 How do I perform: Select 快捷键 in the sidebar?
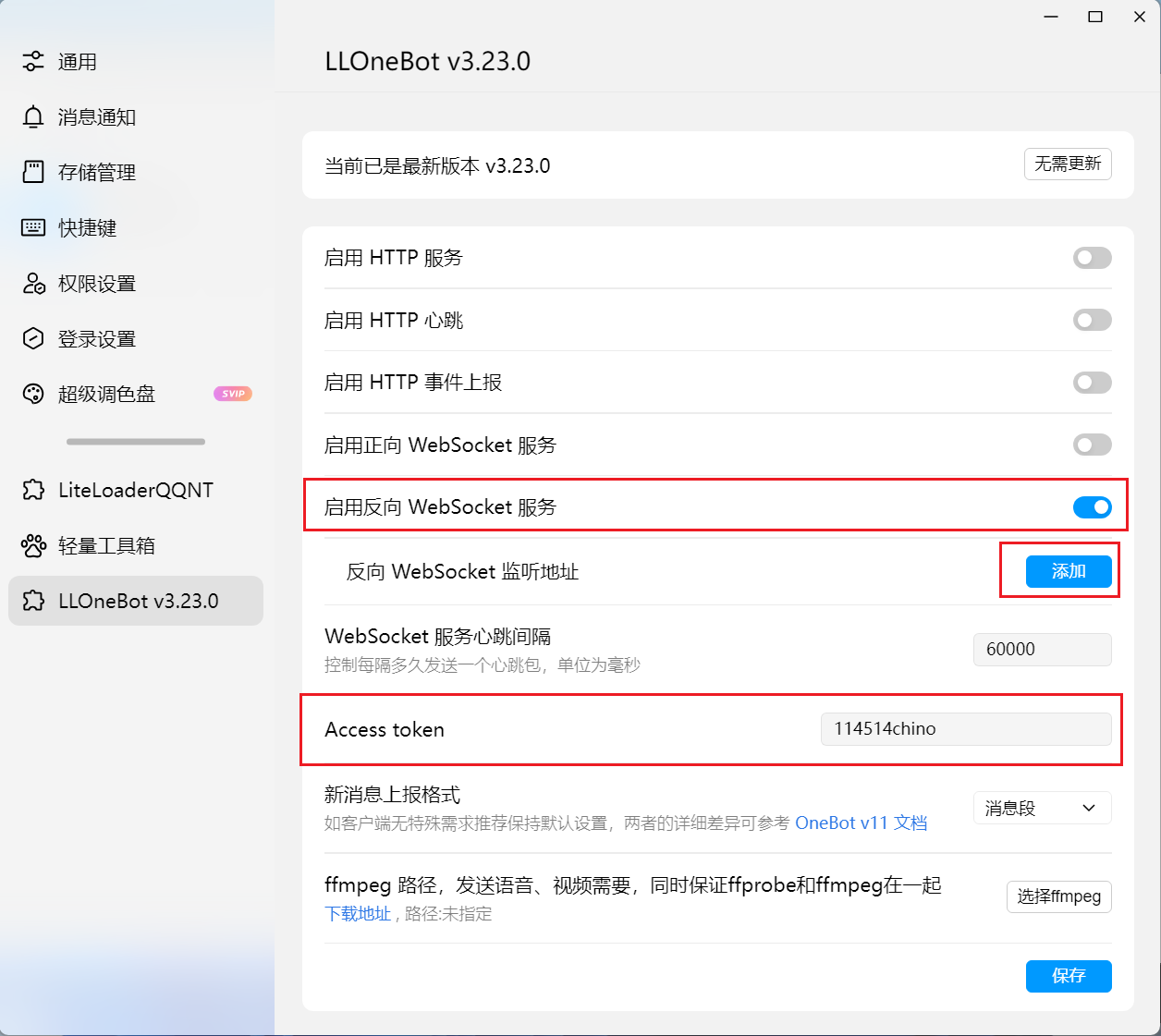[136, 227]
